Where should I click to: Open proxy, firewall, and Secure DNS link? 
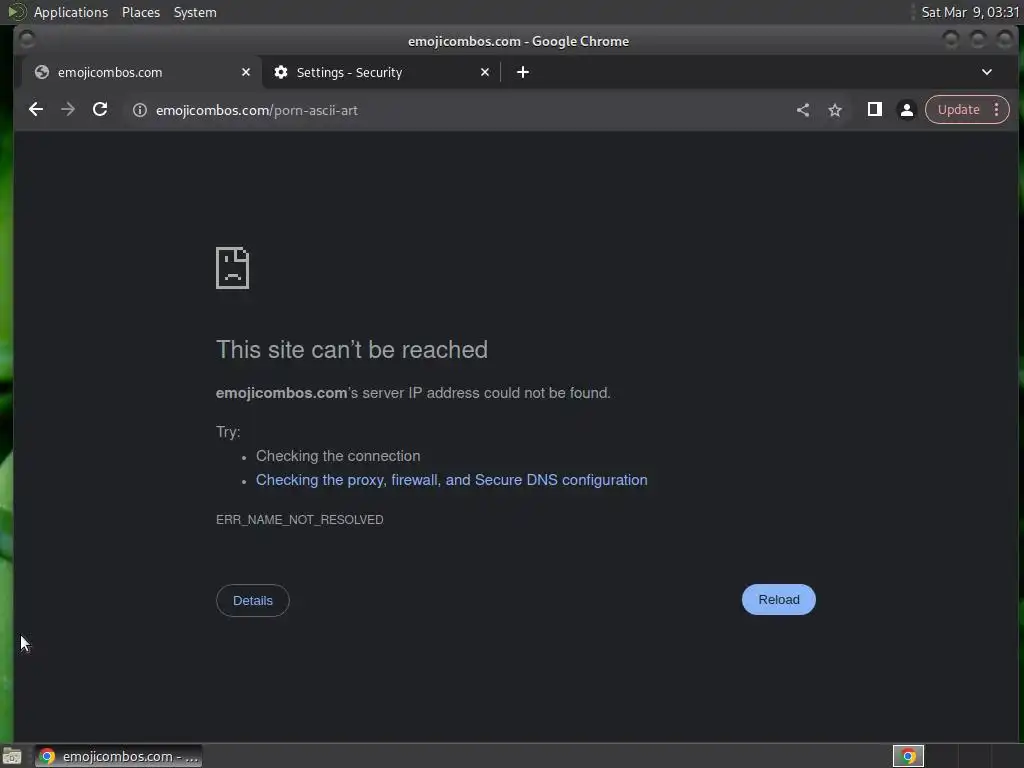pyautogui.click(x=451, y=480)
